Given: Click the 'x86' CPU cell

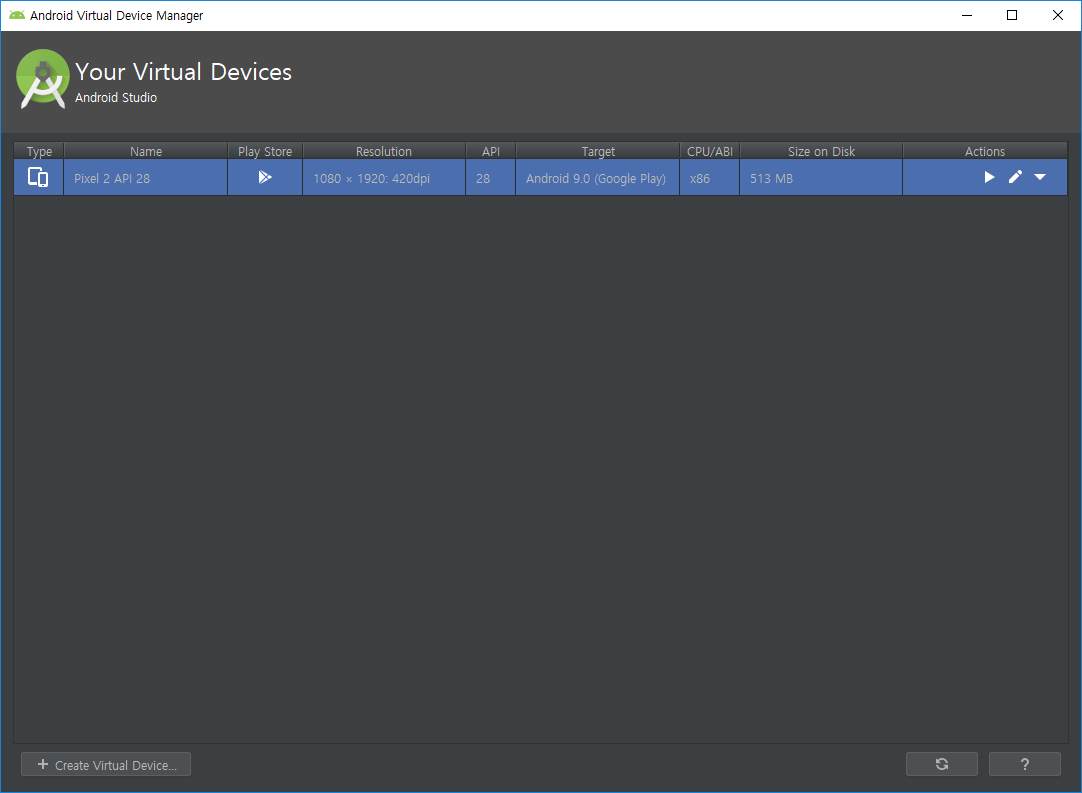Looking at the screenshot, I should (709, 178).
